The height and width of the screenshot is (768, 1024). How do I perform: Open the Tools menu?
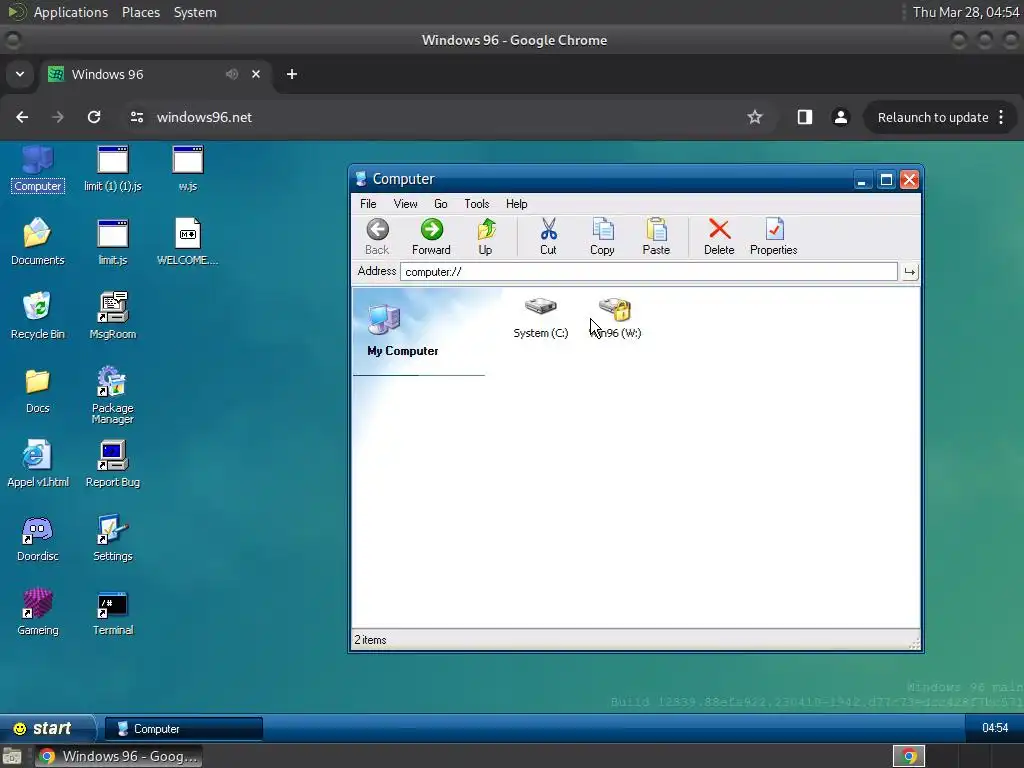point(477,204)
